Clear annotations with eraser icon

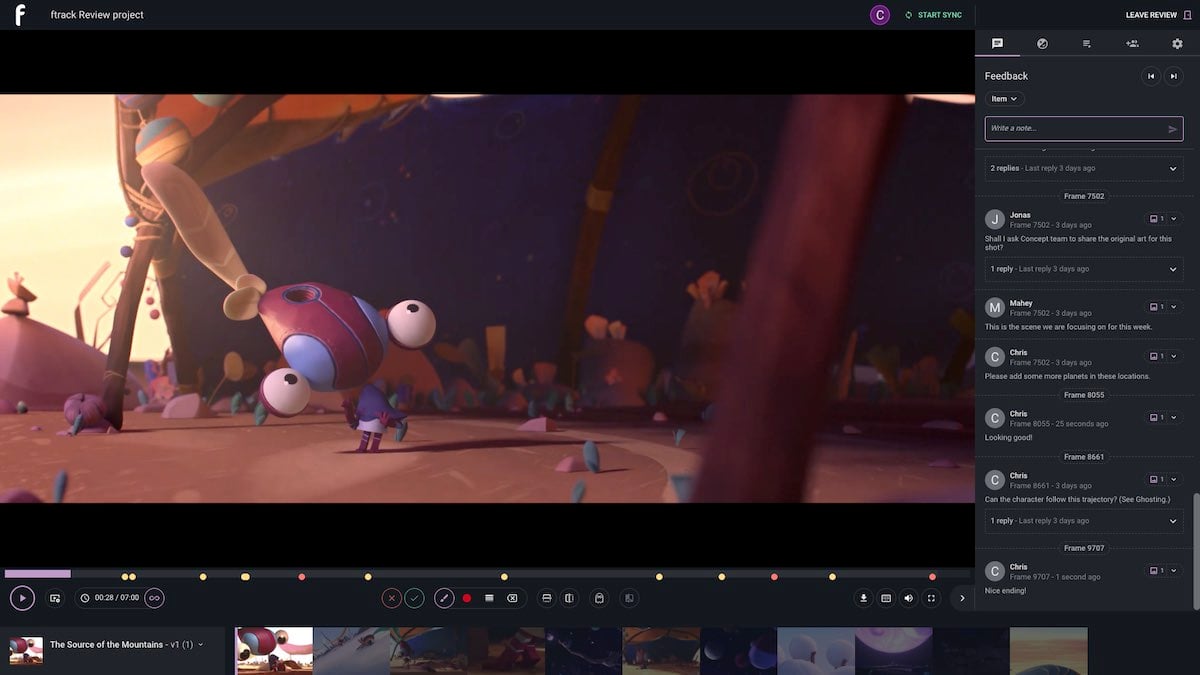[x=512, y=598]
